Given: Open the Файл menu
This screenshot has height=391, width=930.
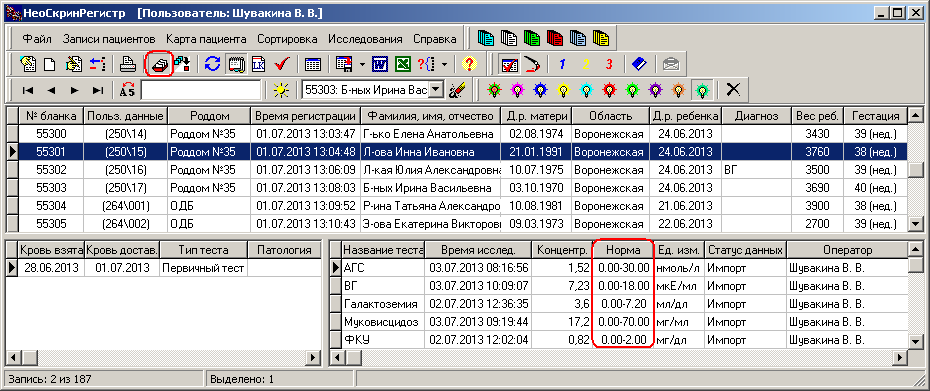Looking at the screenshot, I should [x=37, y=39].
